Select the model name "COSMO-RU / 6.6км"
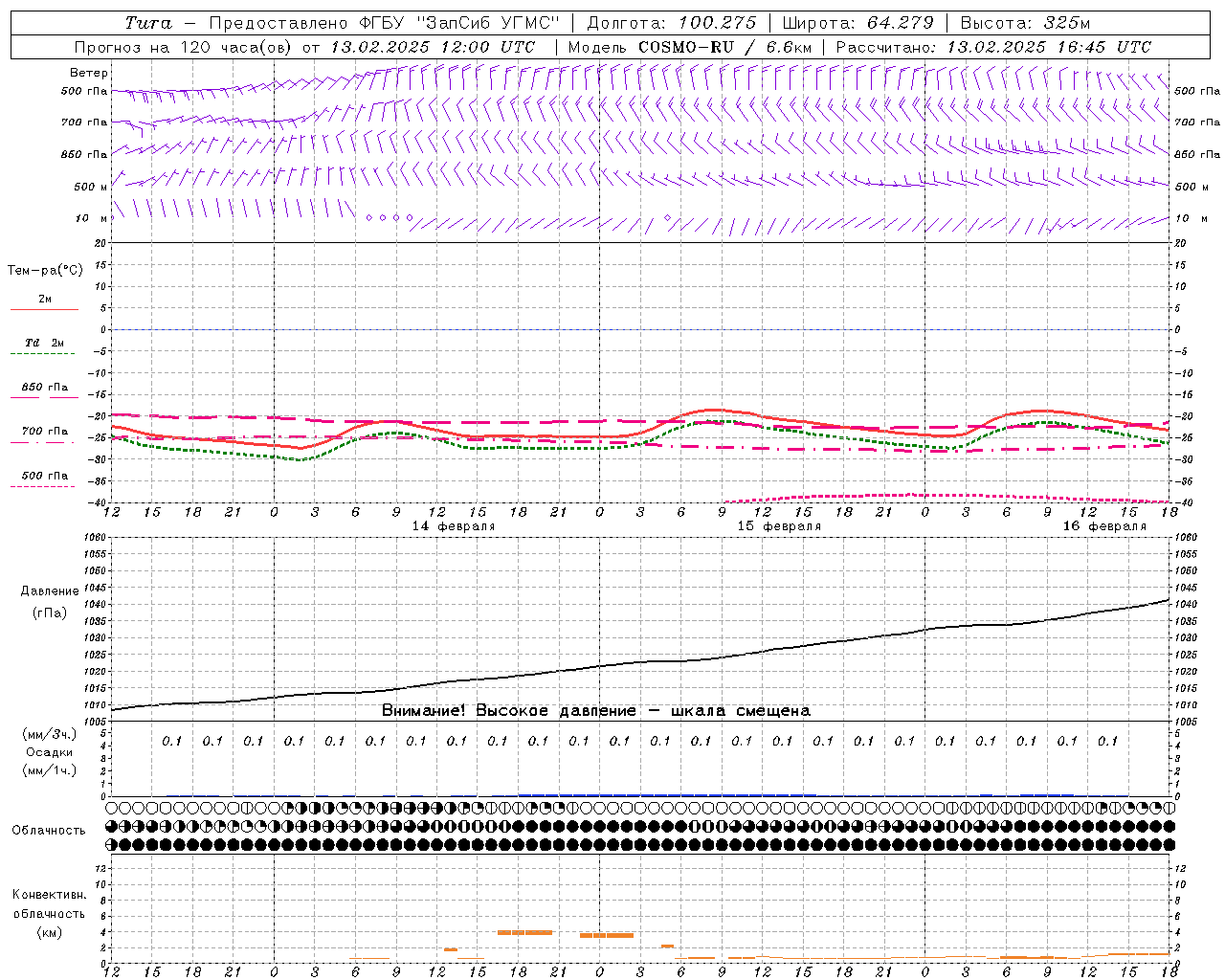 point(724,47)
